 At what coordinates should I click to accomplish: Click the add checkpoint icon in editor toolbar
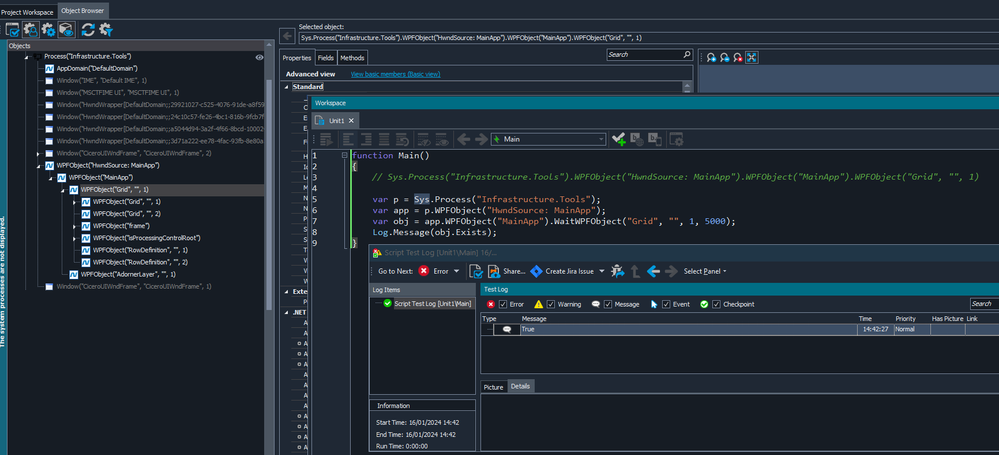pyautogui.click(x=620, y=139)
